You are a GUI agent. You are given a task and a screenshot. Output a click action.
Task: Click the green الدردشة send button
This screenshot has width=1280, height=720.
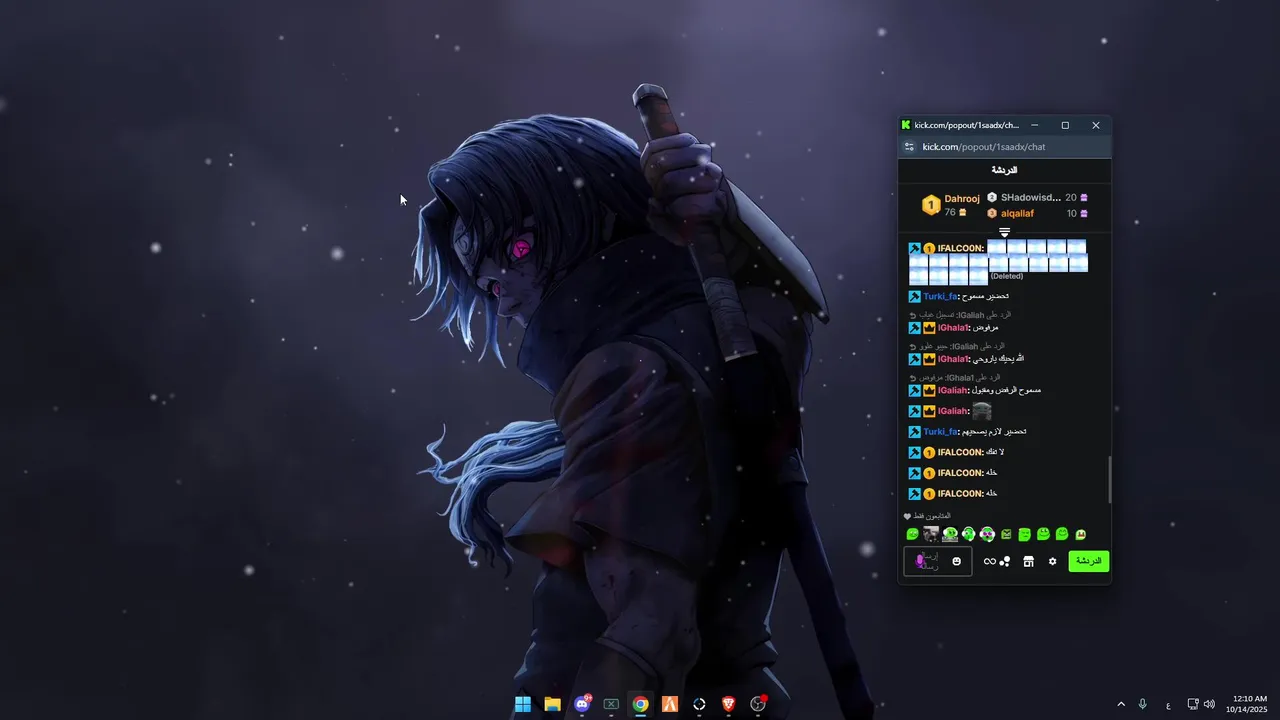pyautogui.click(x=1089, y=561)
